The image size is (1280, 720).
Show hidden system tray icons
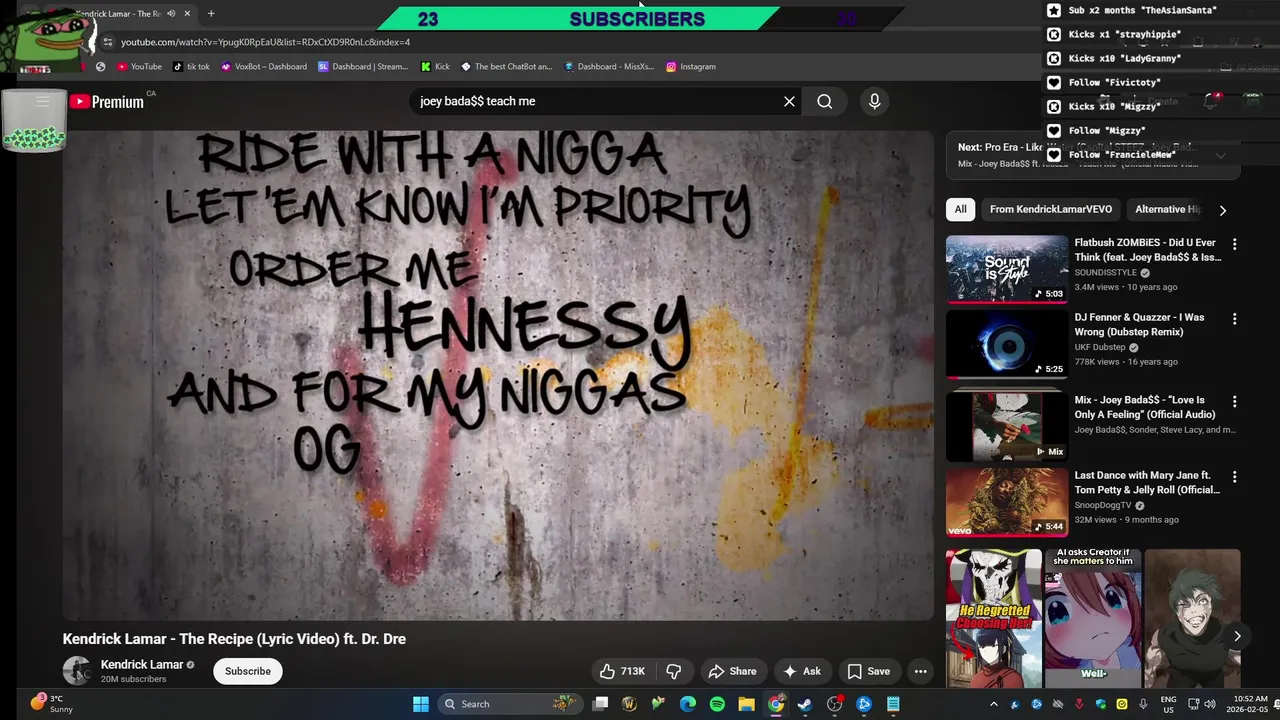click(x=993, y=704)
